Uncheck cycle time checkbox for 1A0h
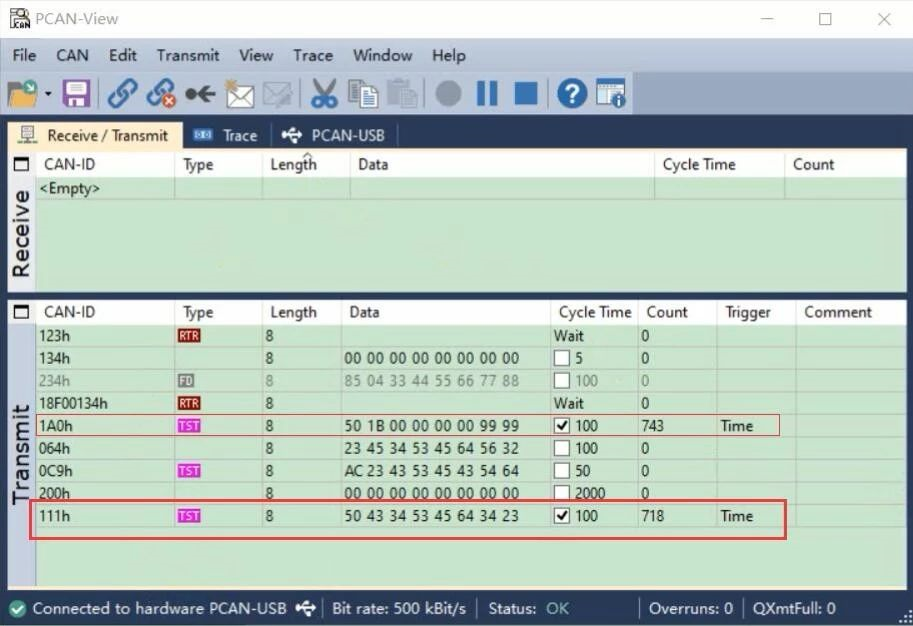913x626 pixels. click(x=561, y=426)
